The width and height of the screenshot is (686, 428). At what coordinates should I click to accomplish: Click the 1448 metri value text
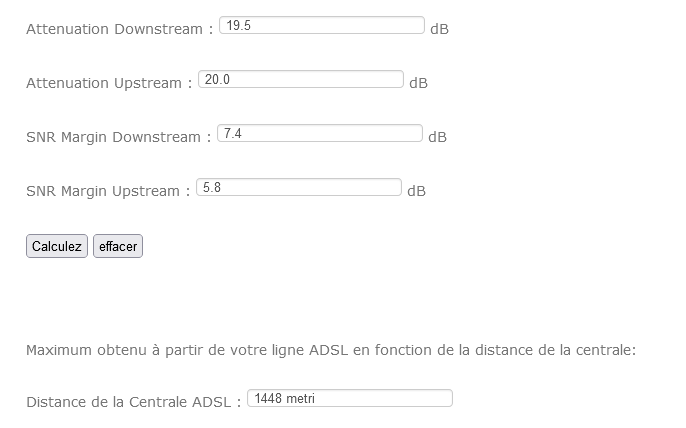[284, 398]
